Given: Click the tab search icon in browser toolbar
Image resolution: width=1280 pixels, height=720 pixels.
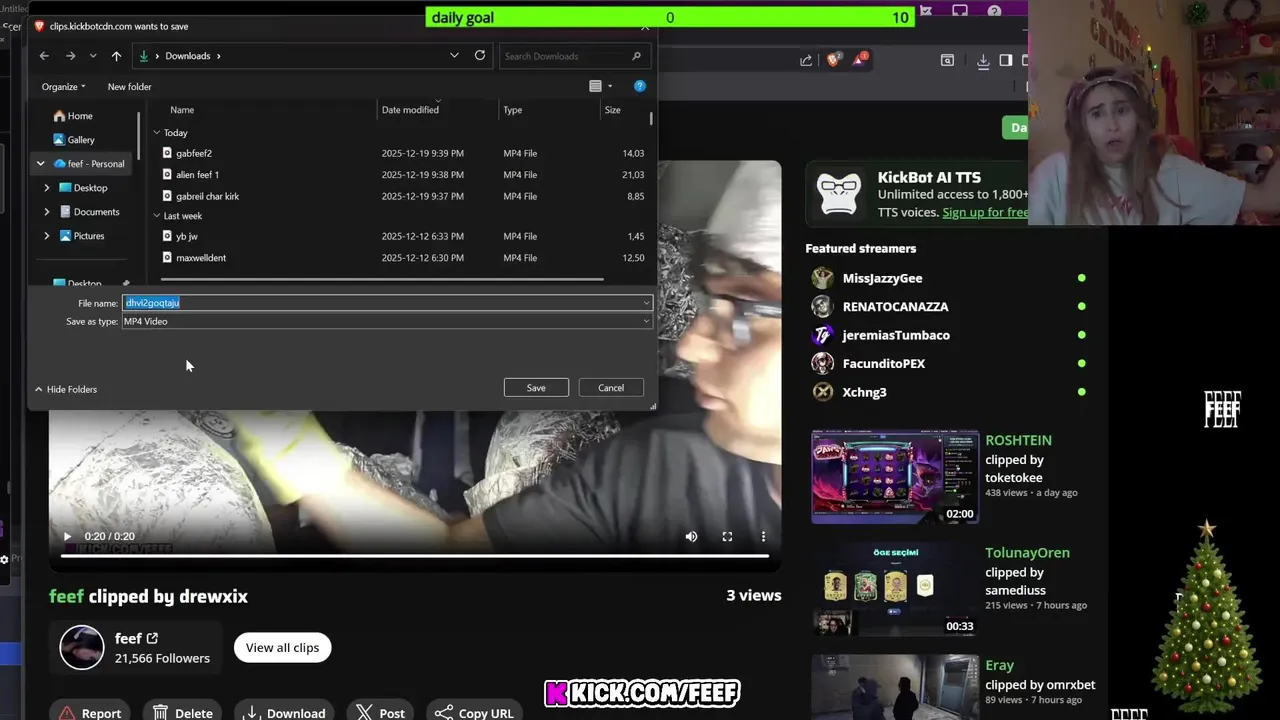Looking at the screenshot, I should point(947,60).
